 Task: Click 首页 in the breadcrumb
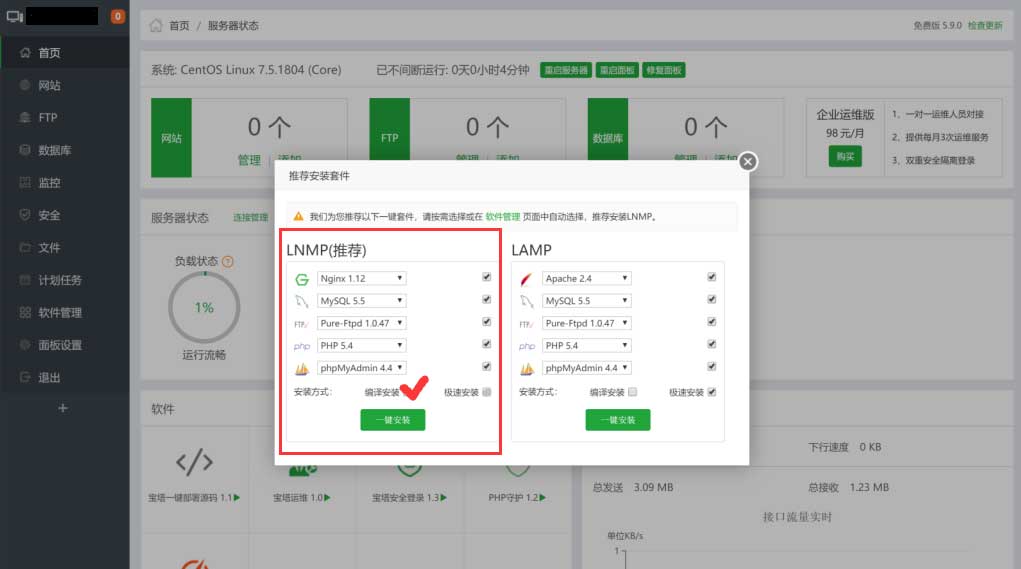[x=179, y=25]
